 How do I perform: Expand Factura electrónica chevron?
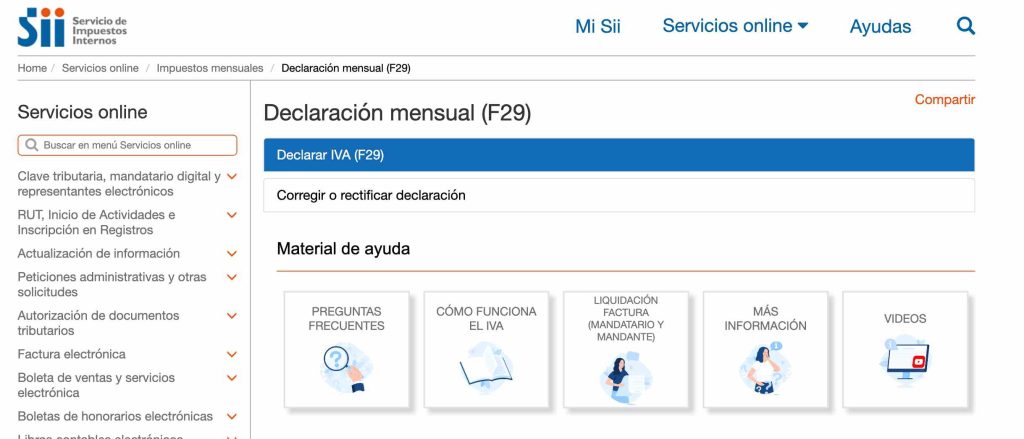[x=231, y=354]
